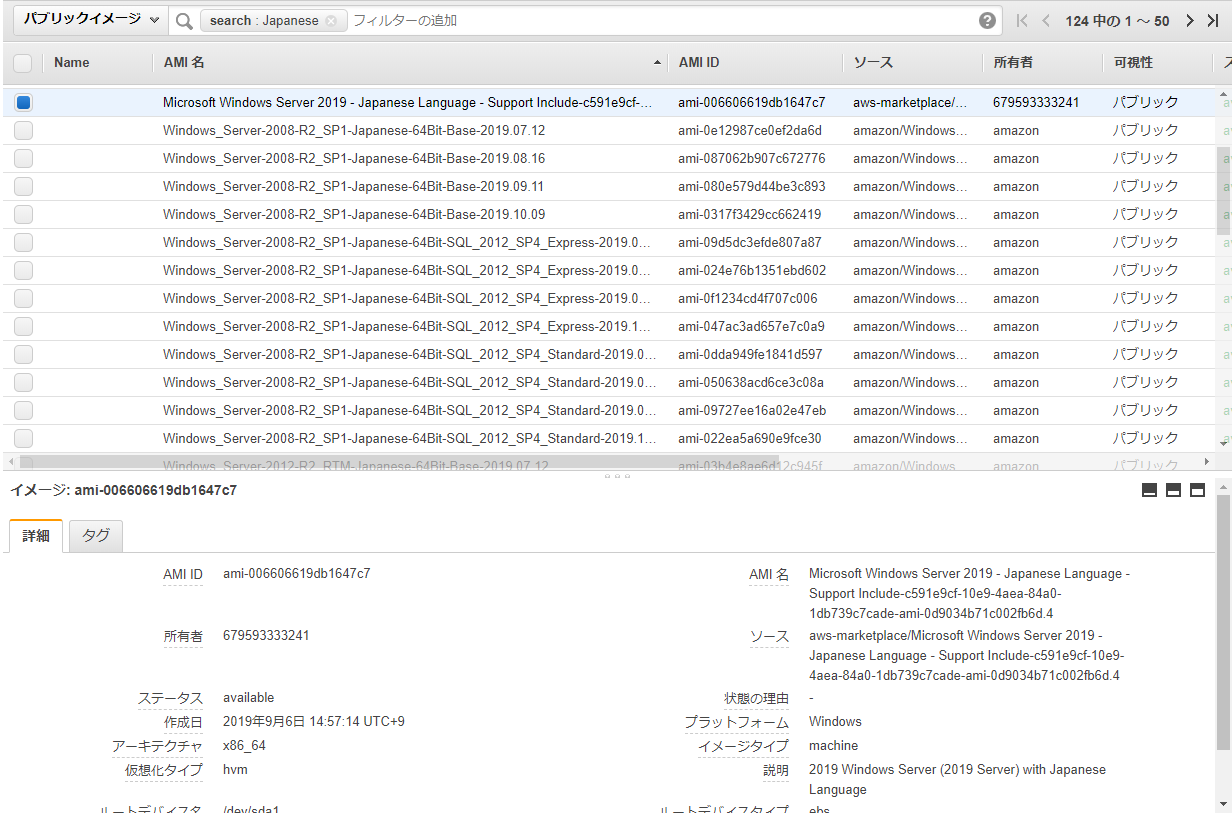Click the 仮想化タイプ value hvm
Screen dimensions: 1232x821
click(x=235, y=770)
